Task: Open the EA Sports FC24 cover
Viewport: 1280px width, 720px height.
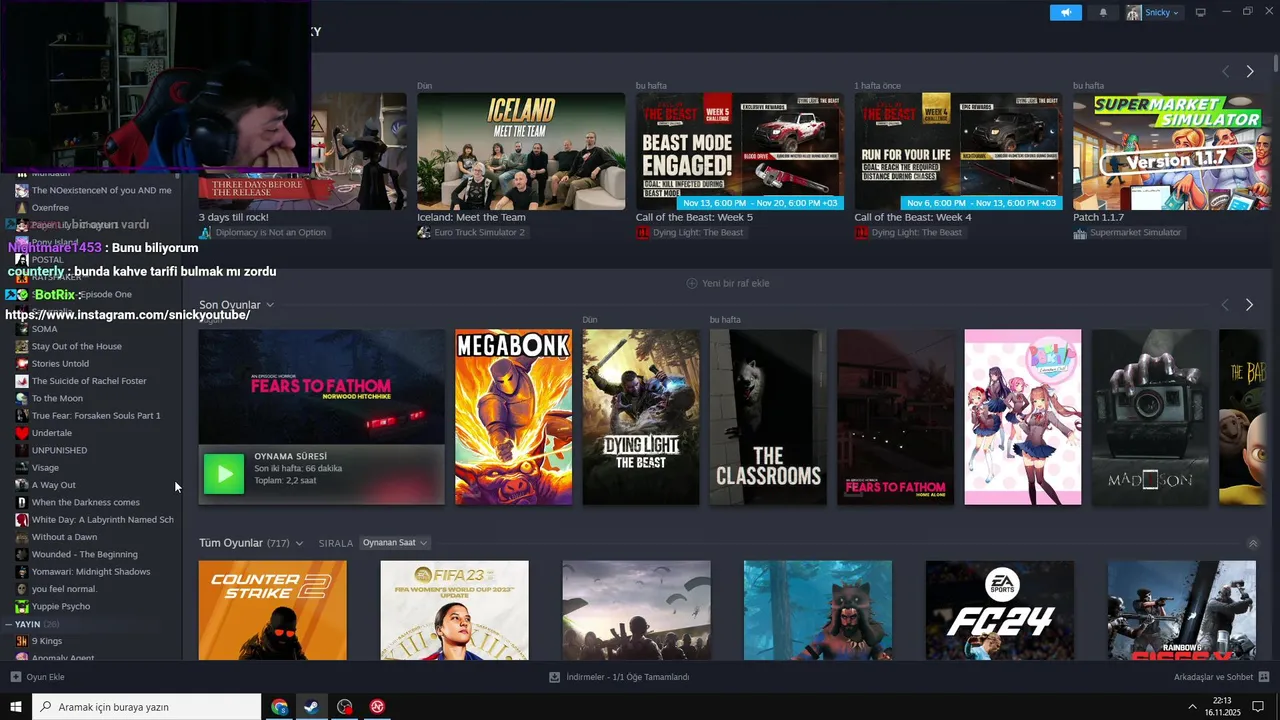Action: pyautogui.click(x=1000, y=610)
